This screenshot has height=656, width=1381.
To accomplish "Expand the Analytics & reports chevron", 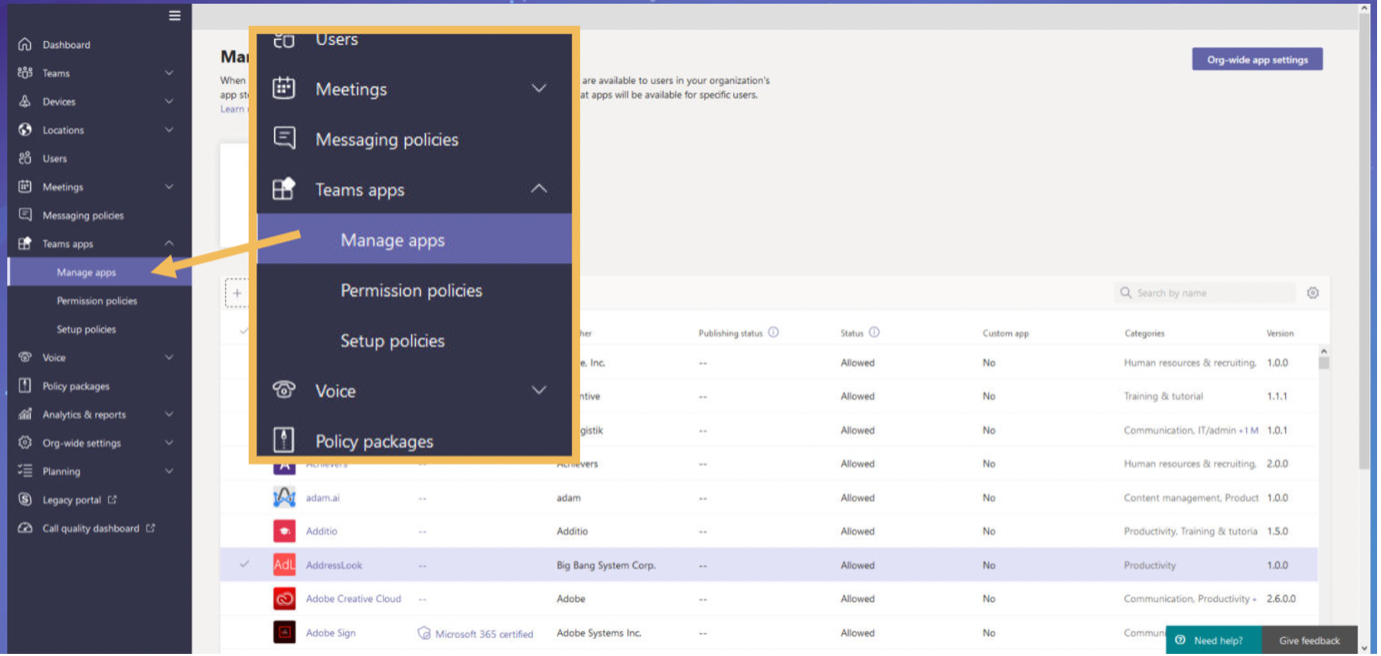I will 169,415.
